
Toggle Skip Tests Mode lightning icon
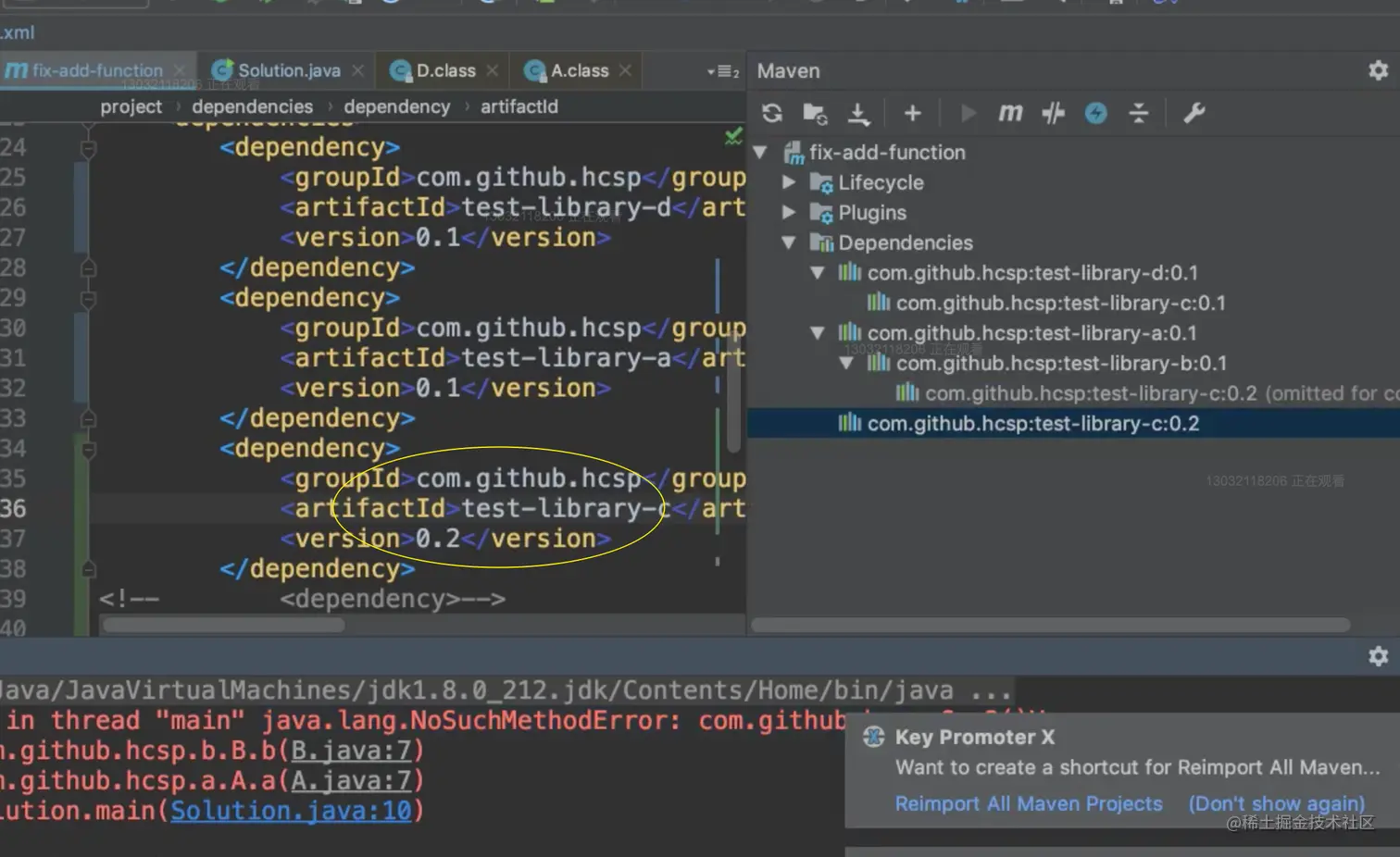[x=1095, y=113]
